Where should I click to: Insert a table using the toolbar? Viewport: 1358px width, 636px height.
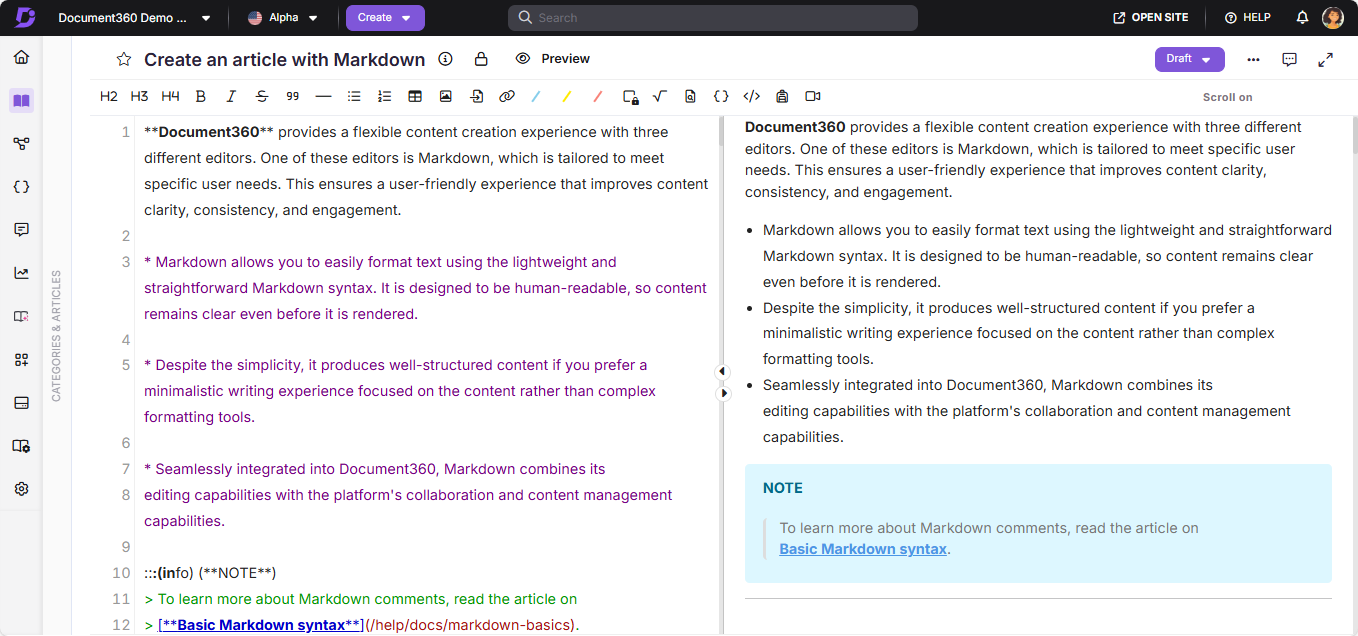(415, 95)
